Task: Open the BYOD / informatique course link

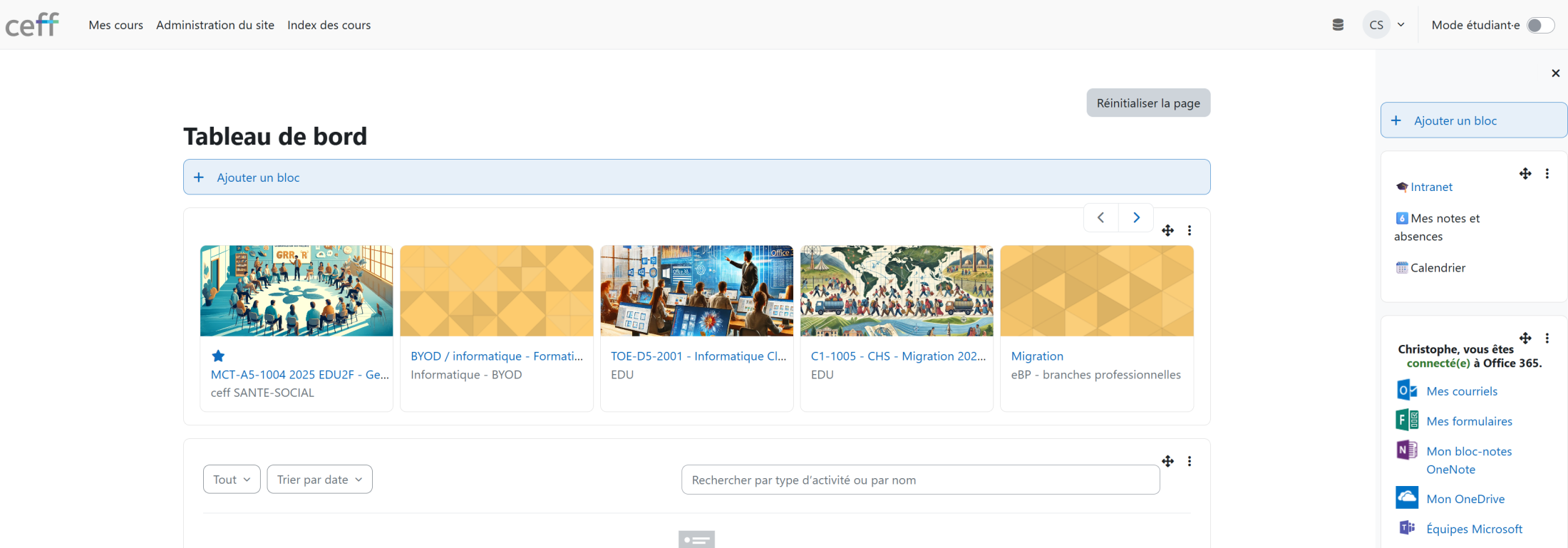Action: pos(497,356)
